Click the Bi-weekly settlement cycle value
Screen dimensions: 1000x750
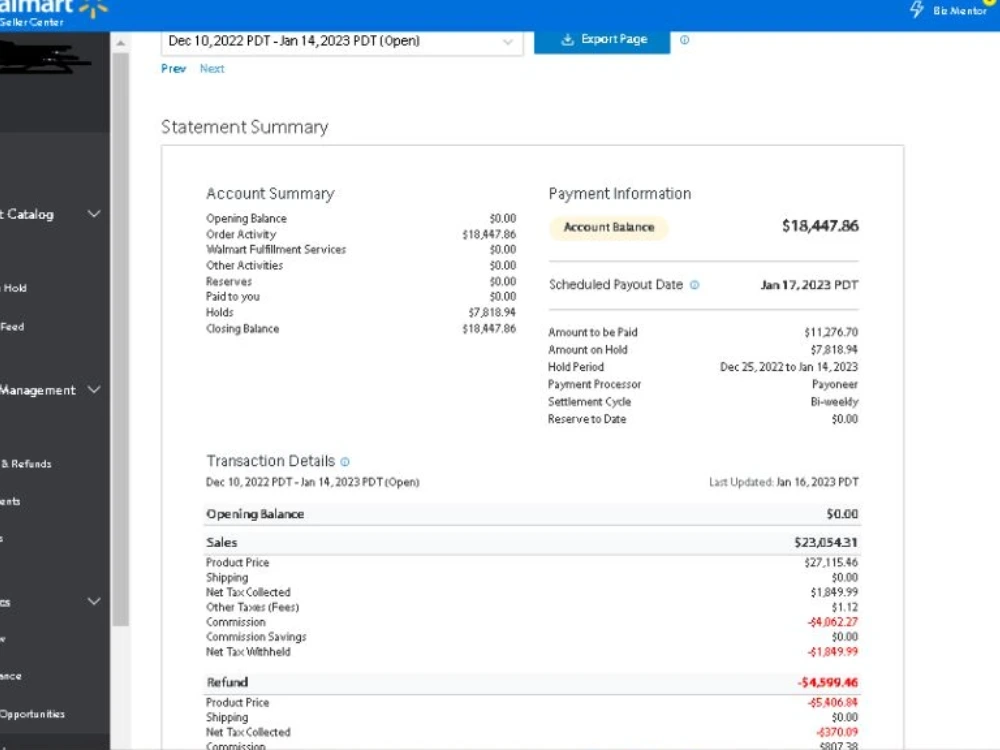(834, 402)
